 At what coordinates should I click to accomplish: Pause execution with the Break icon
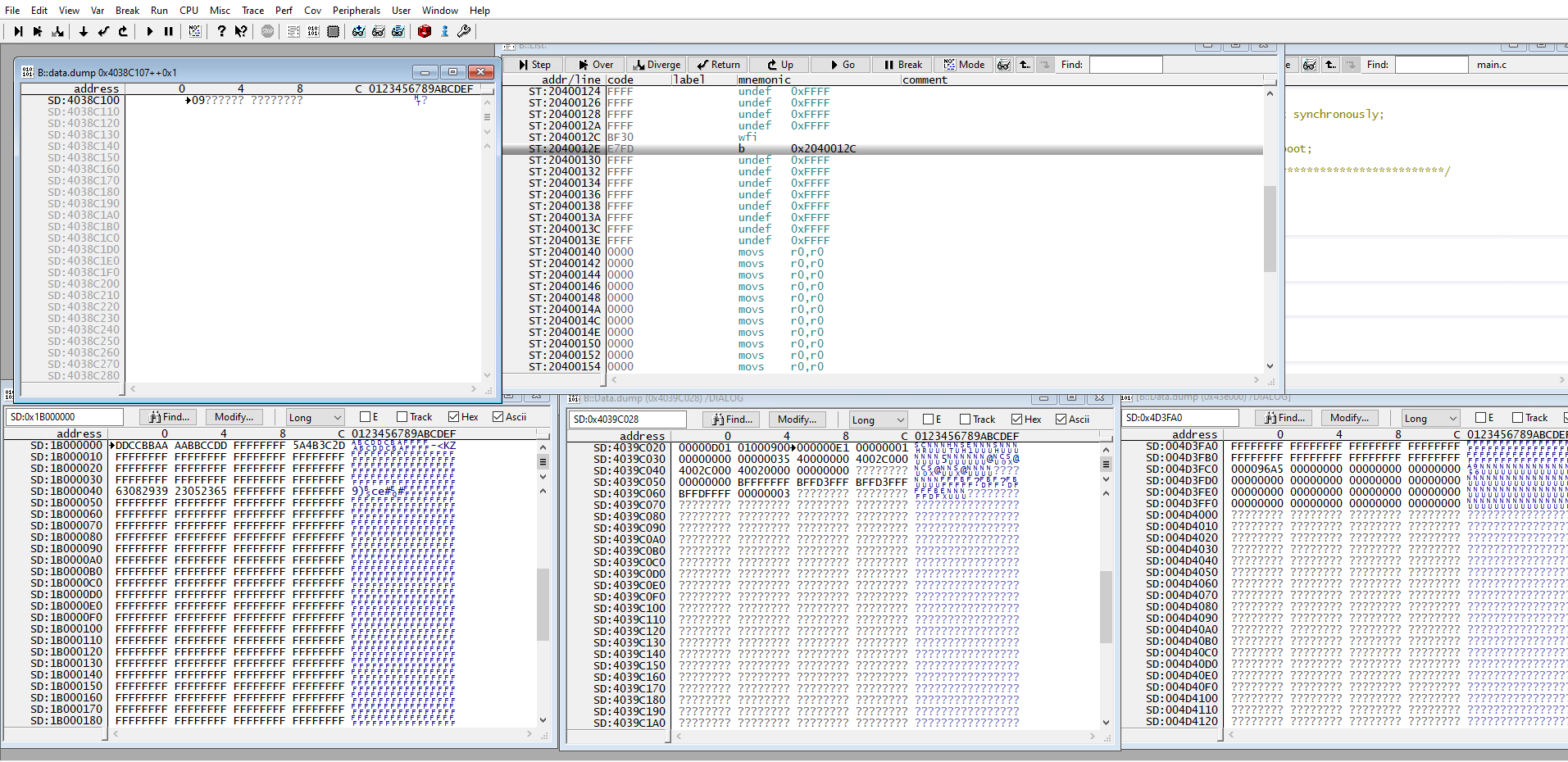click(169, 31)
